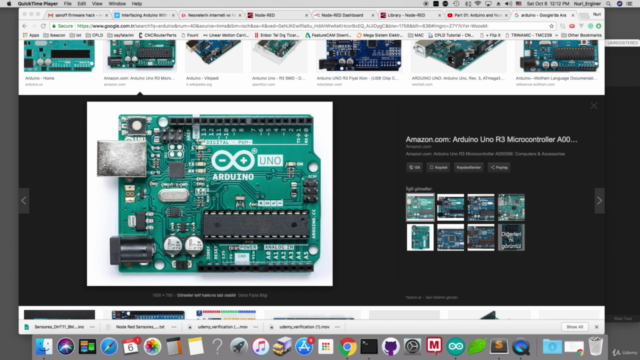The image size is (640, 360).
Task: Open Photos from the Dock
Action: click(152, 347)
